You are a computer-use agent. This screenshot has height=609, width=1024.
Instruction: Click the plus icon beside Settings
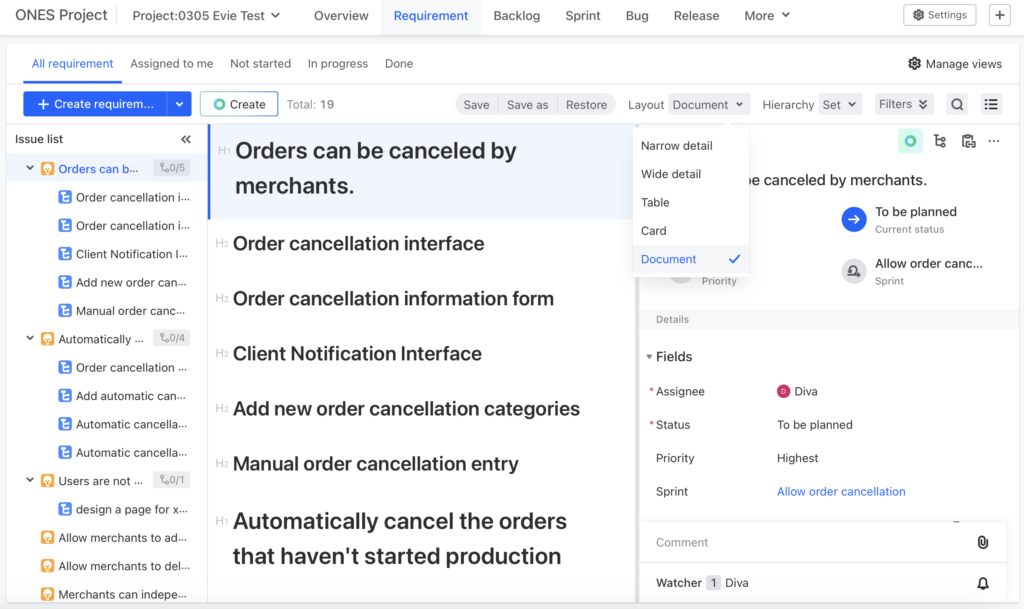pos(999,15)
